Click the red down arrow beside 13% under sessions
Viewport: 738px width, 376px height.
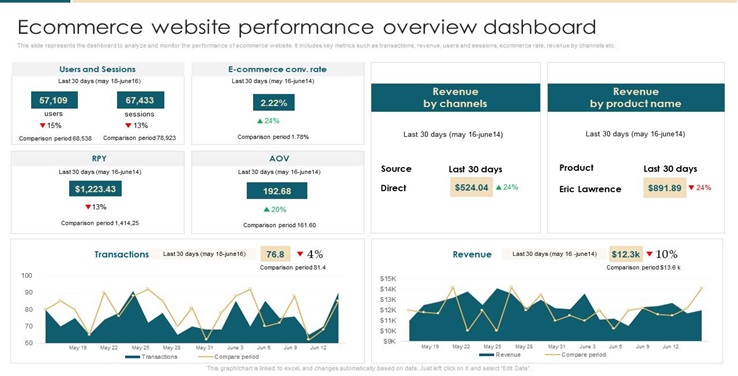128,126
